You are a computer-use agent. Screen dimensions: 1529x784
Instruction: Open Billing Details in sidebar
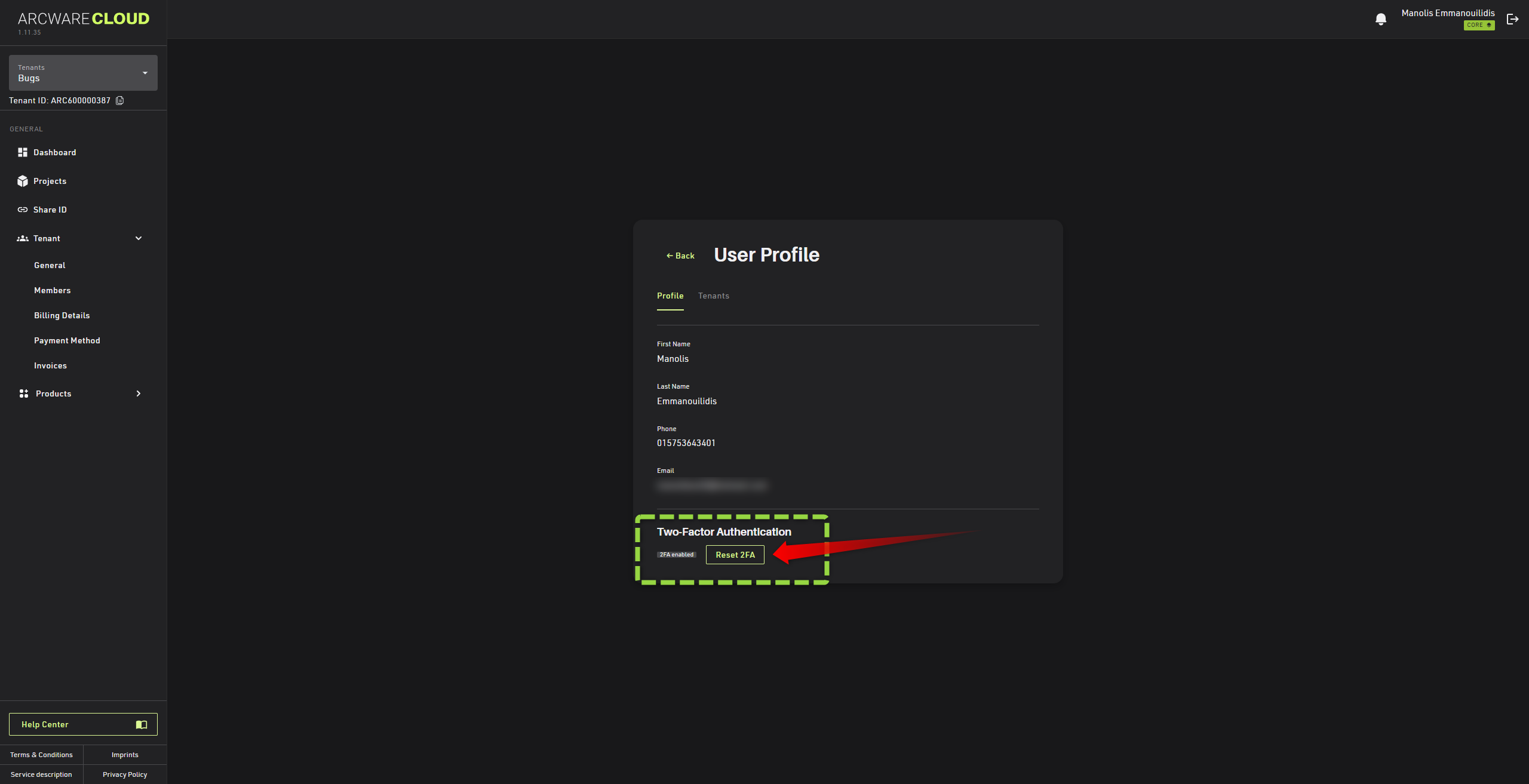click(x=62, y=315)
